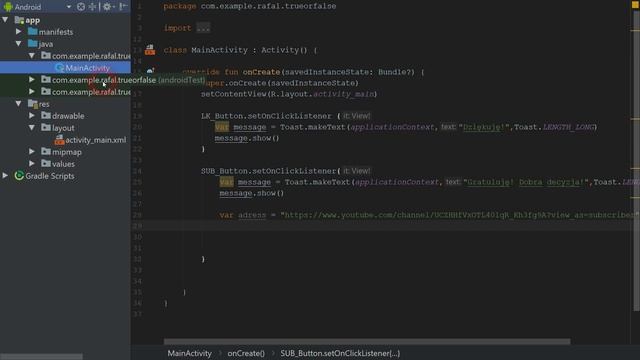The image size is (640, 360).
Task: Click the res folder icon
Action: (33, 104)
